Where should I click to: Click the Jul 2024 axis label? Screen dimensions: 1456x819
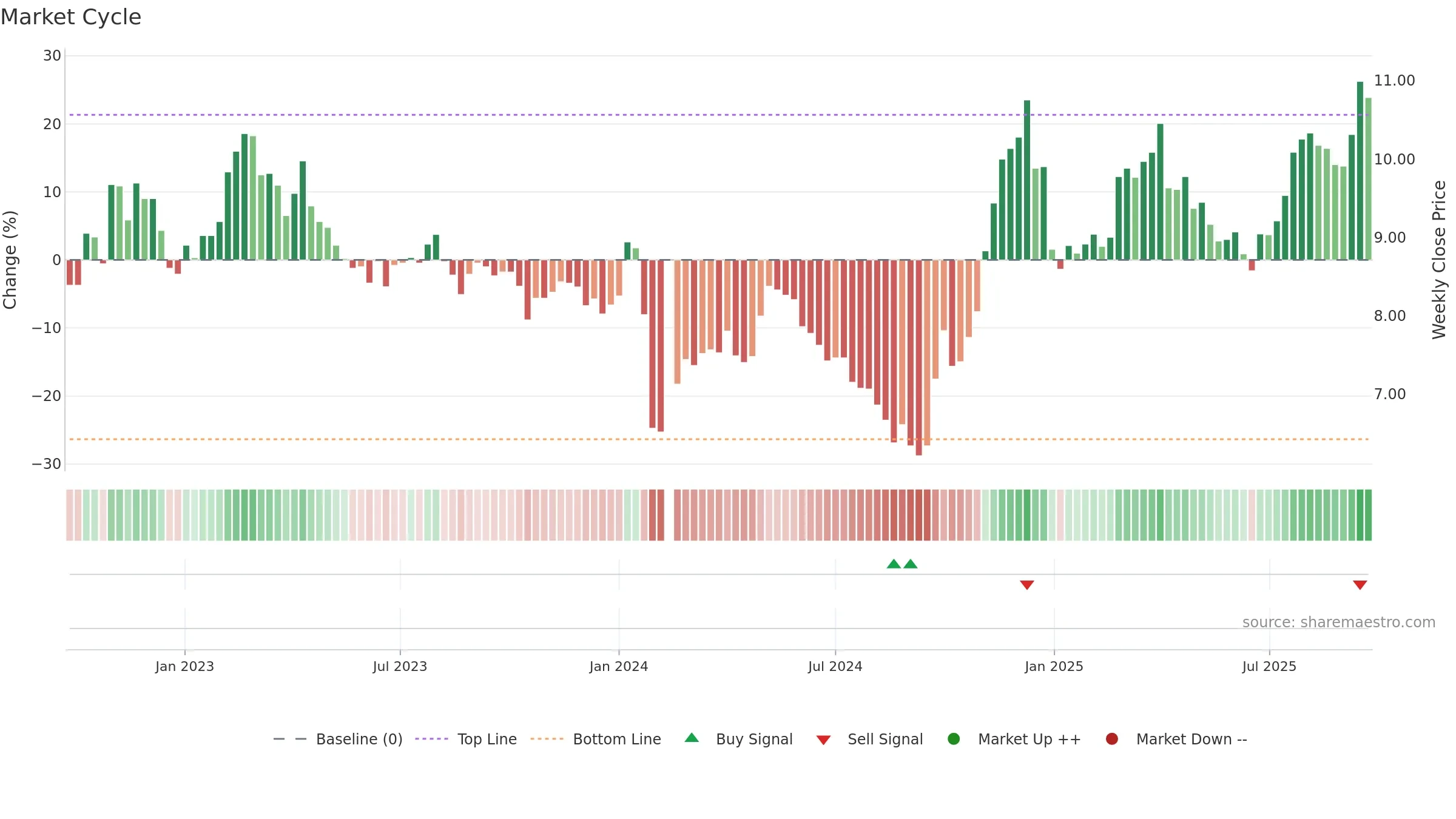[x=835, y=666]
